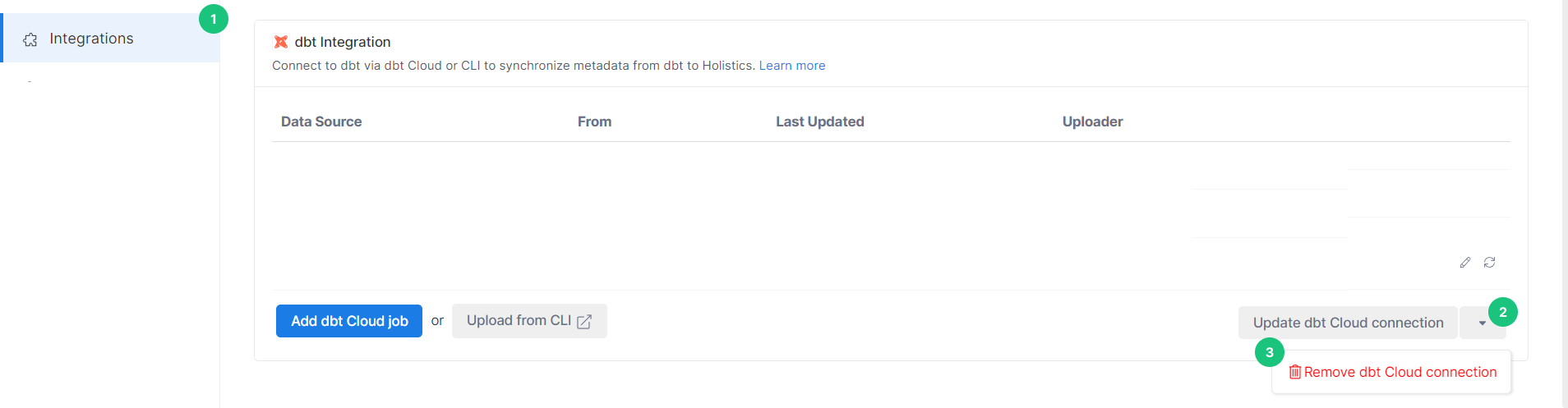Click the orange dbt logo icon
Viewport: 1568px width, 408px height.
(281, 42)
